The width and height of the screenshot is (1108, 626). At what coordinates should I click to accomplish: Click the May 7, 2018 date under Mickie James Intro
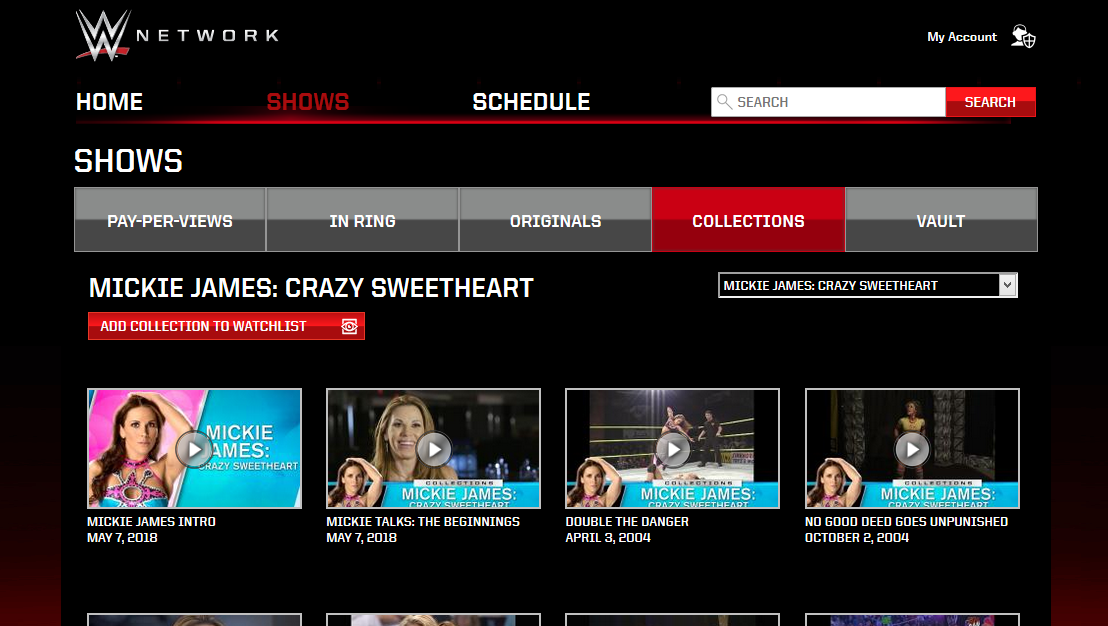122,538
